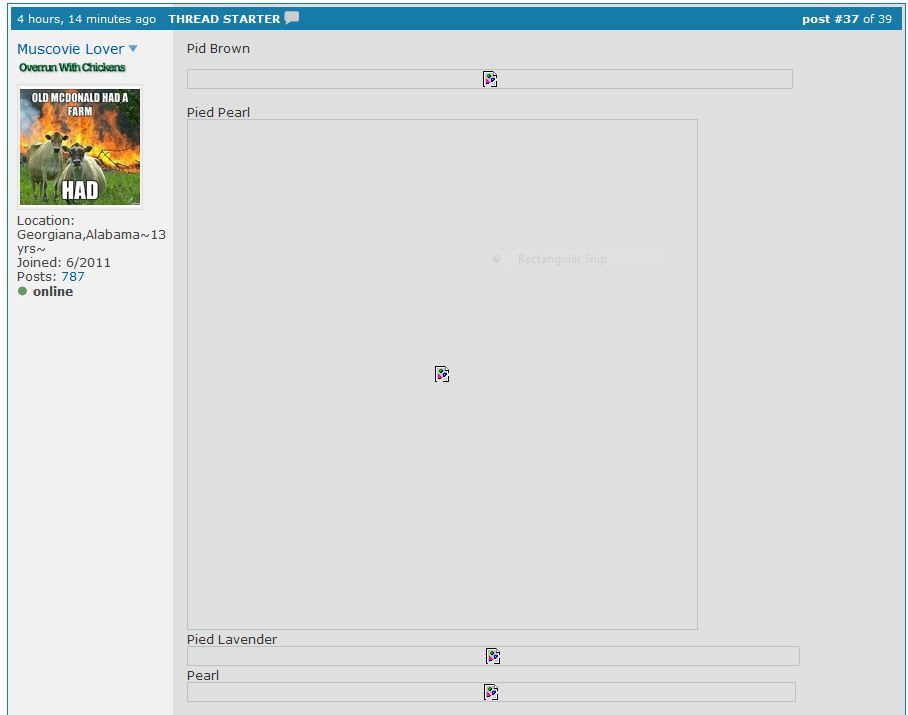Click the broken image icon in Pied Pearl box

click(x=442, y=374)
